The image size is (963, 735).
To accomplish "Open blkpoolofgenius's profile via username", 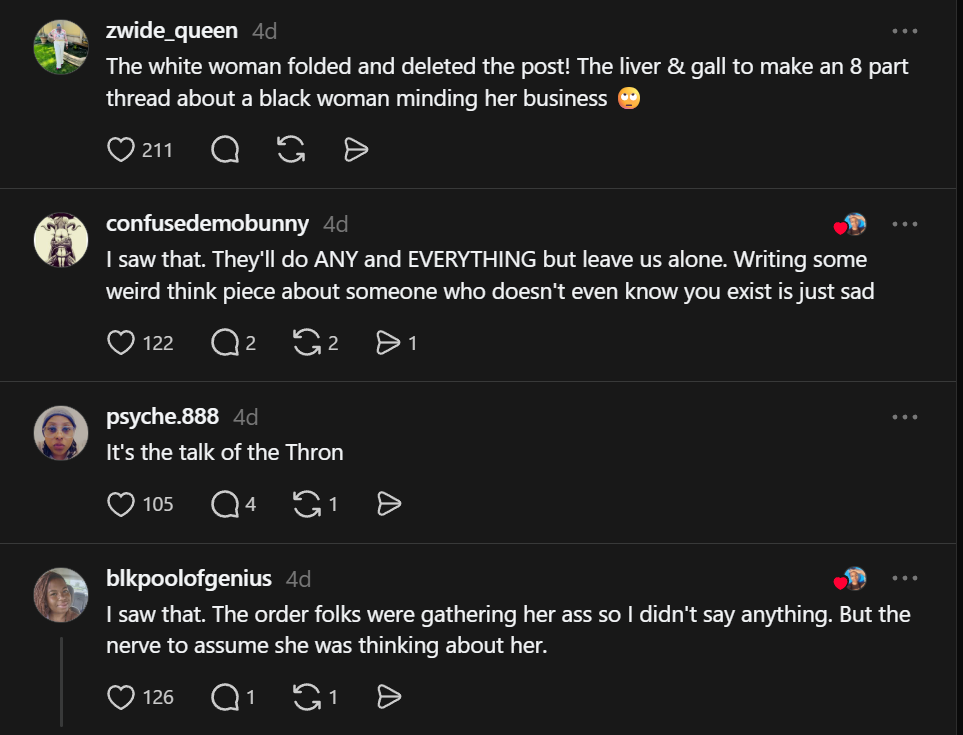I will (189, 578).
